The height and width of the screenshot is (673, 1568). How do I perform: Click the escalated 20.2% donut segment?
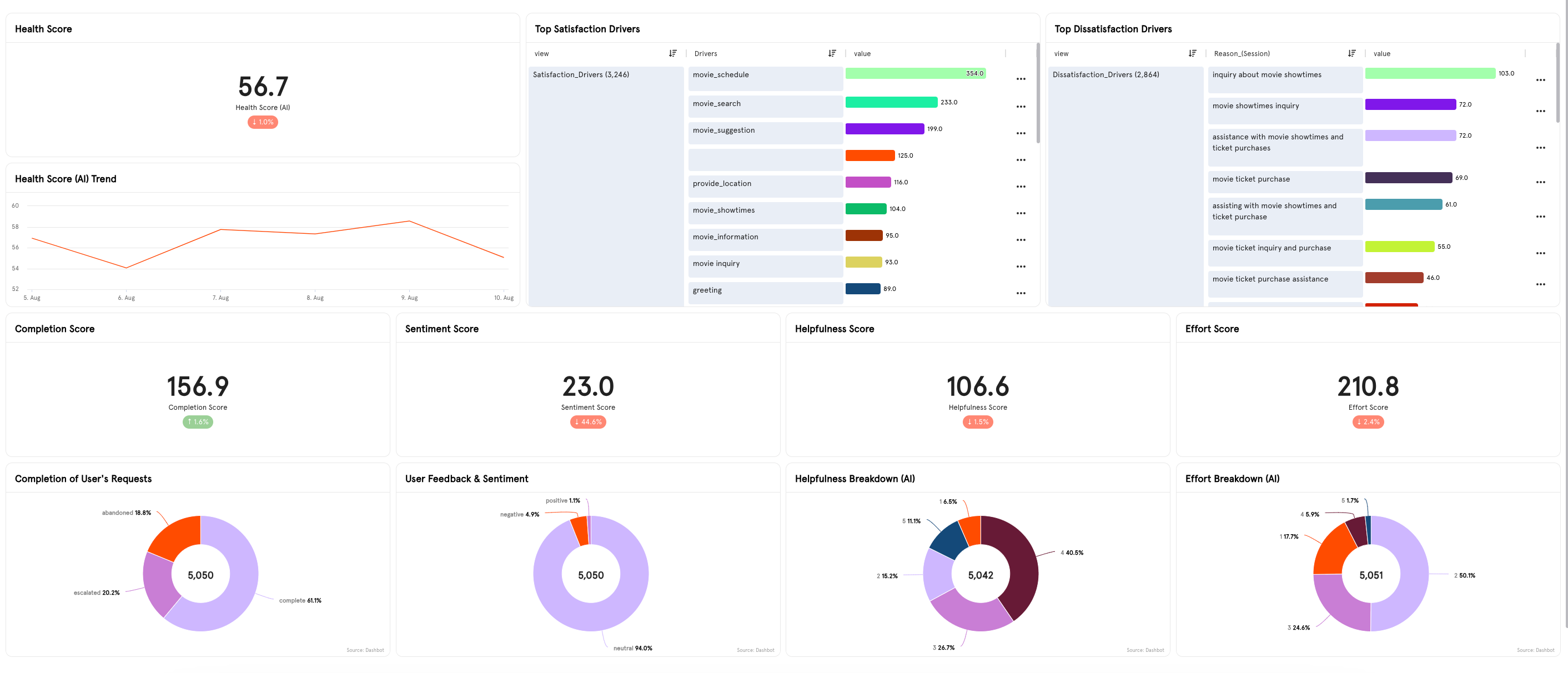[159, 585]
